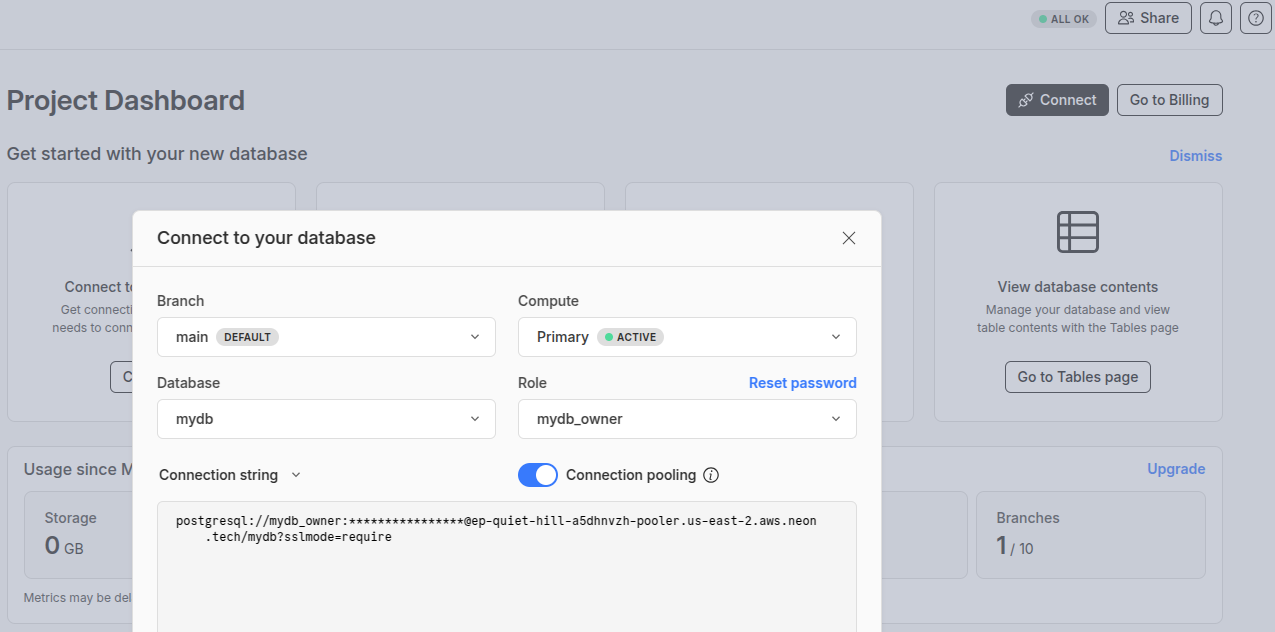
Task: Click the notifications bell icon
Action: [x=1216, y=18]
